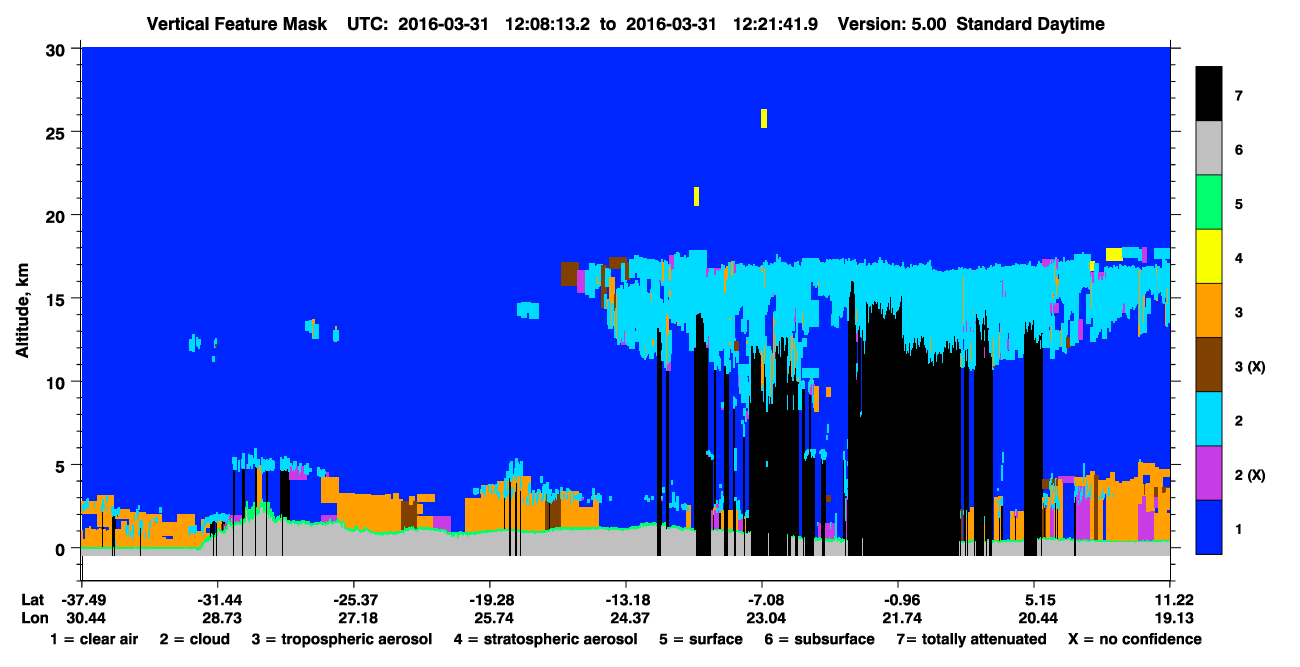Click the purple colorbar segment labeled 2 (X)
This screenshot has height=667, width=1300.
1209,473
